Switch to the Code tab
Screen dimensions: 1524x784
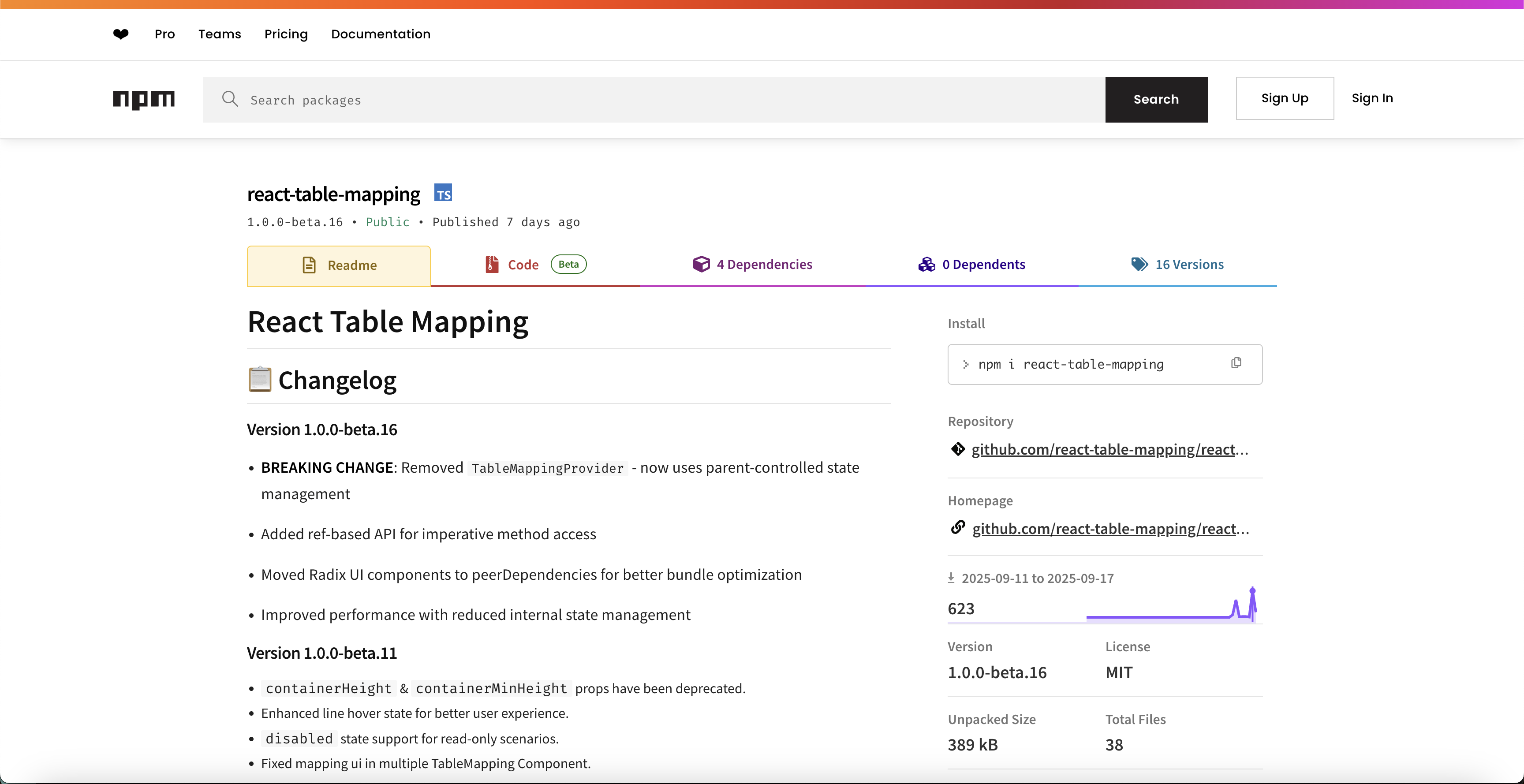coord(523,265)
